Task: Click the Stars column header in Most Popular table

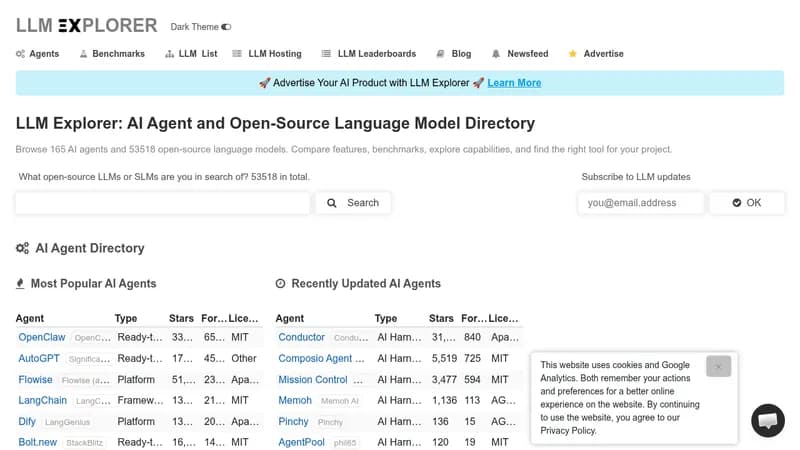Action: [181, 318]
